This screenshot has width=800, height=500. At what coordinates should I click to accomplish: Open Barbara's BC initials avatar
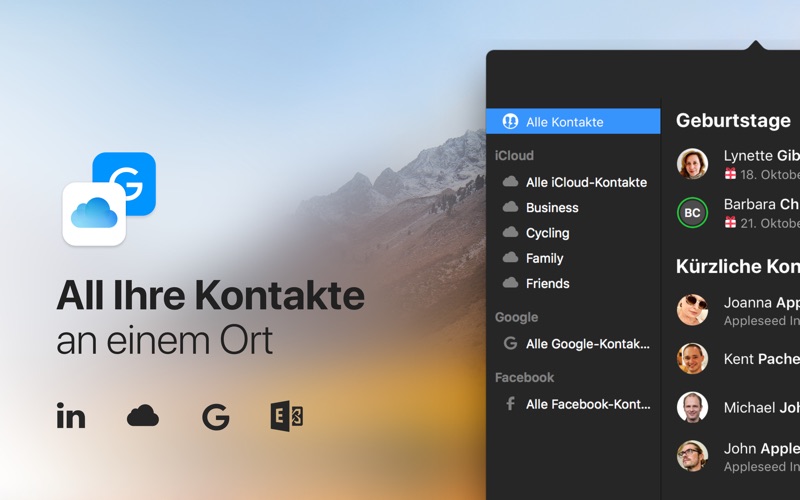click(692, 213)
